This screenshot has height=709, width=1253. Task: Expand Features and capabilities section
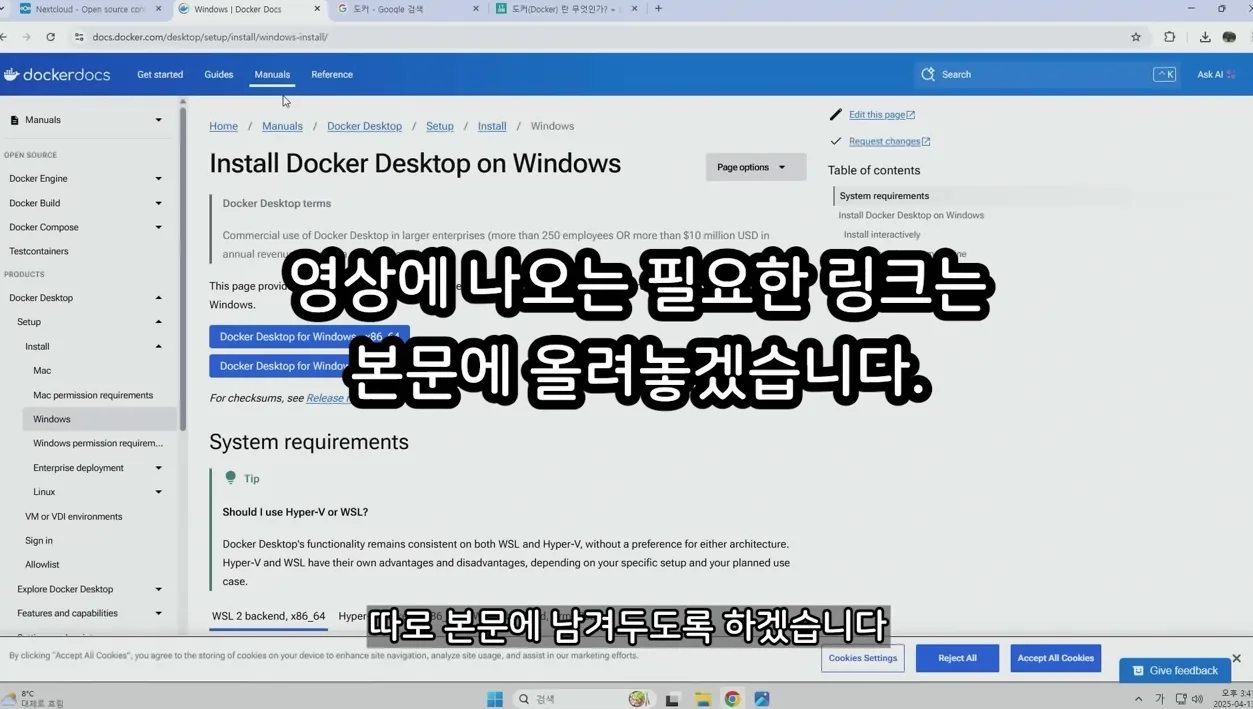pos(158,613)
